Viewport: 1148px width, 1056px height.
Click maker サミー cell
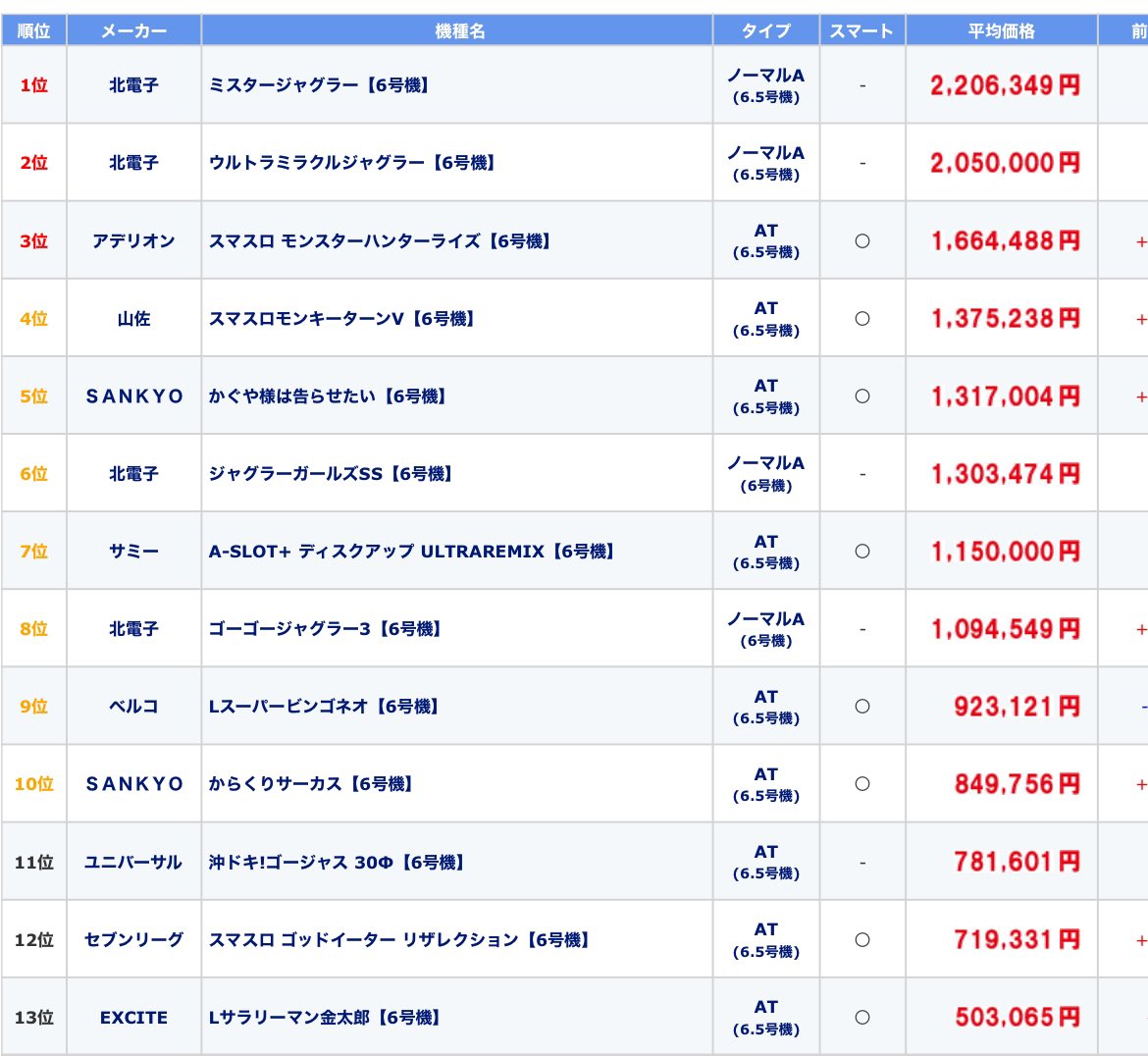point(134,552)
